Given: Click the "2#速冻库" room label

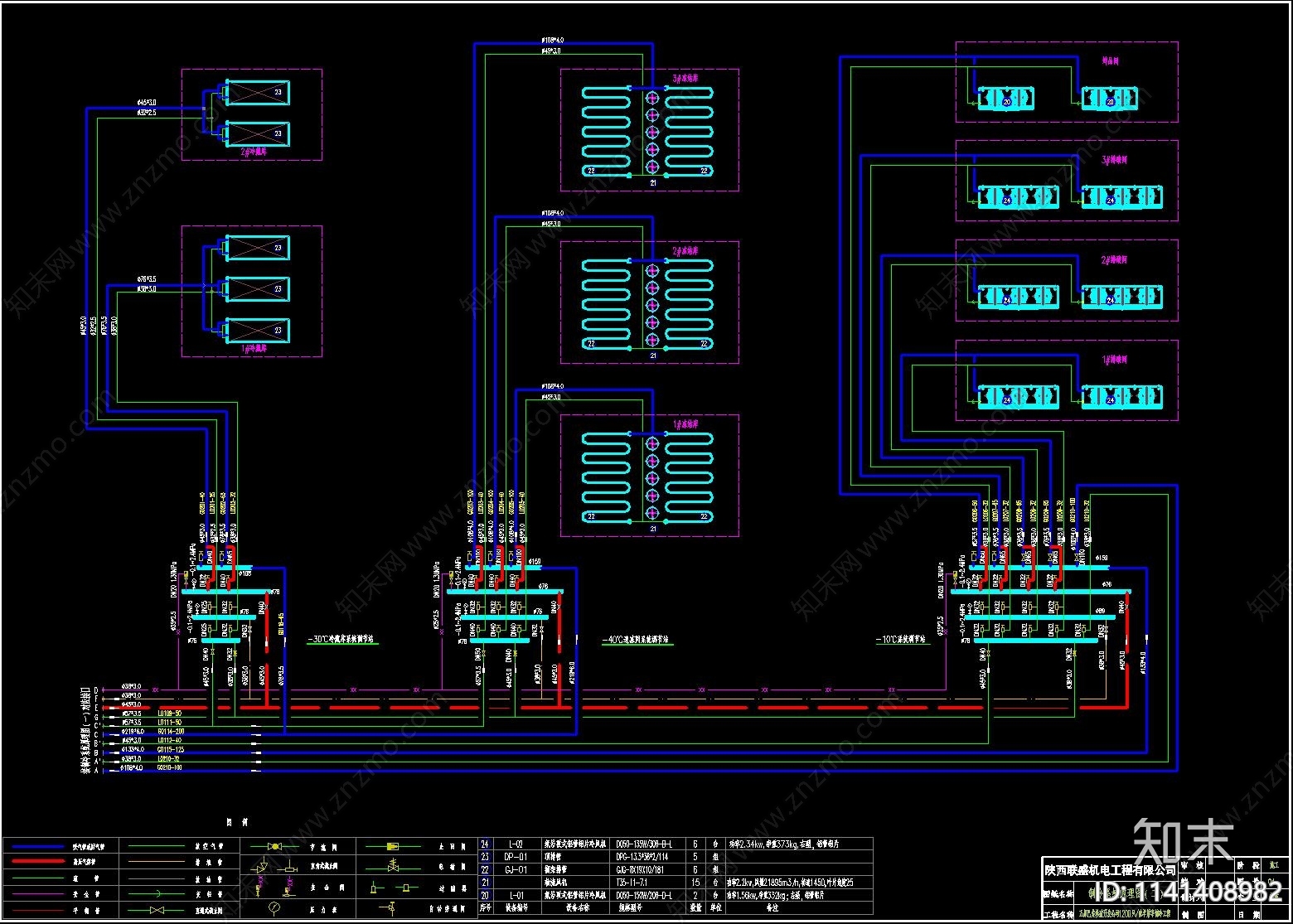Looking at the screenshot, I should click(x=685, y=250).
